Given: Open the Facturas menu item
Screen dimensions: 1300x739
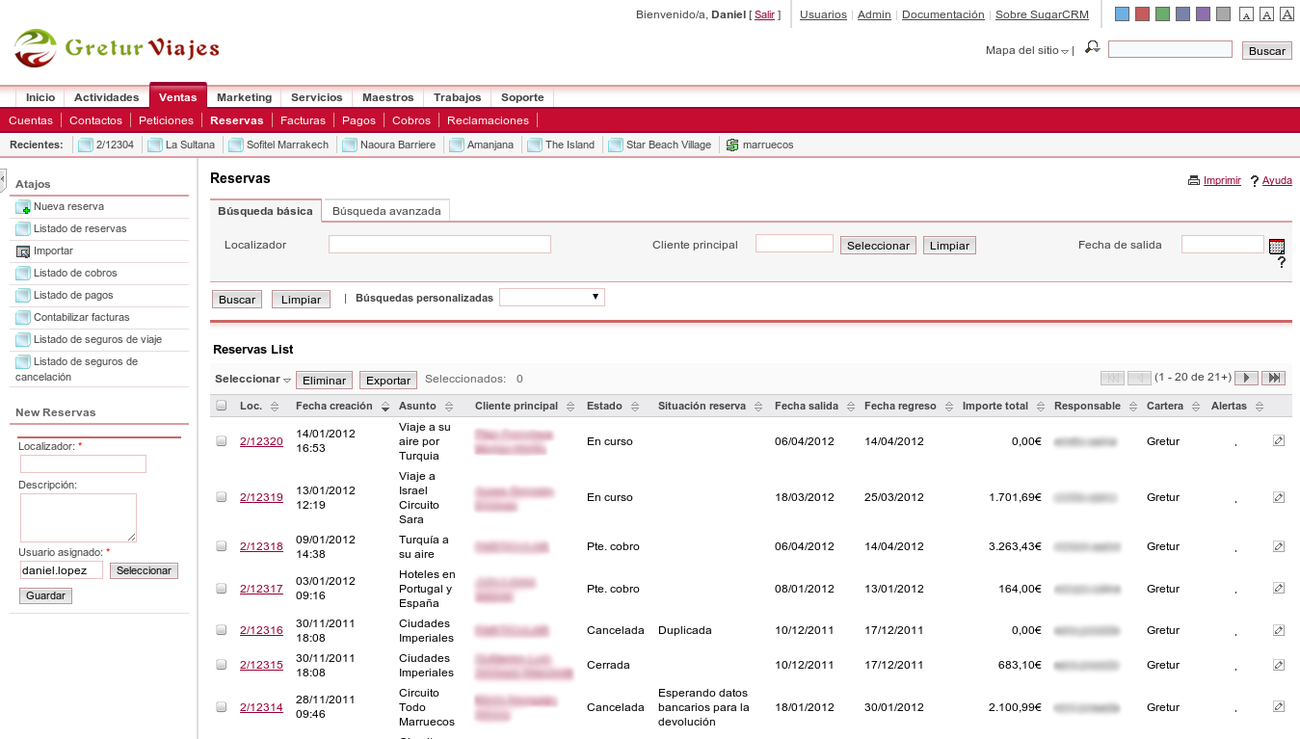Looking at the screenshot, I should 303,119.
